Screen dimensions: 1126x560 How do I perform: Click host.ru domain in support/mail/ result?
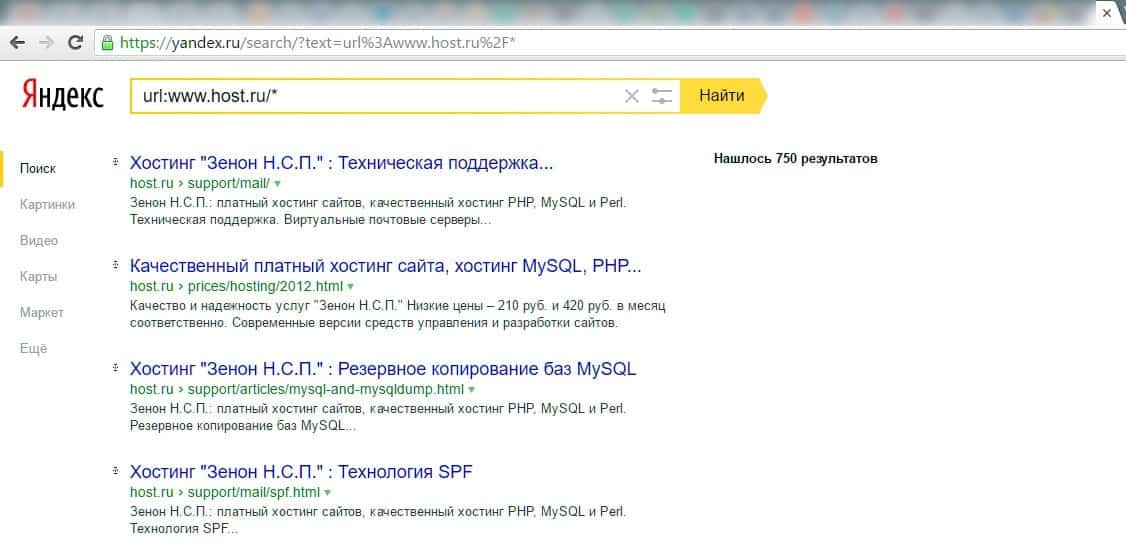pos(152,183)
